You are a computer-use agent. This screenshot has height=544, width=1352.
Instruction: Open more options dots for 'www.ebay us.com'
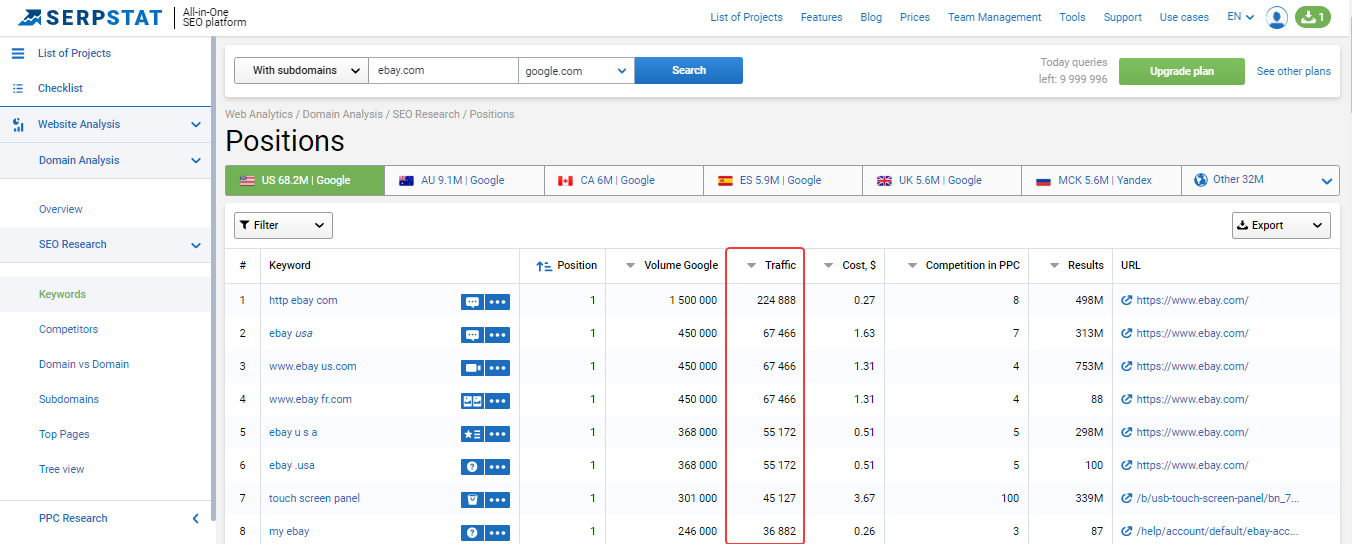coord(498,367)
